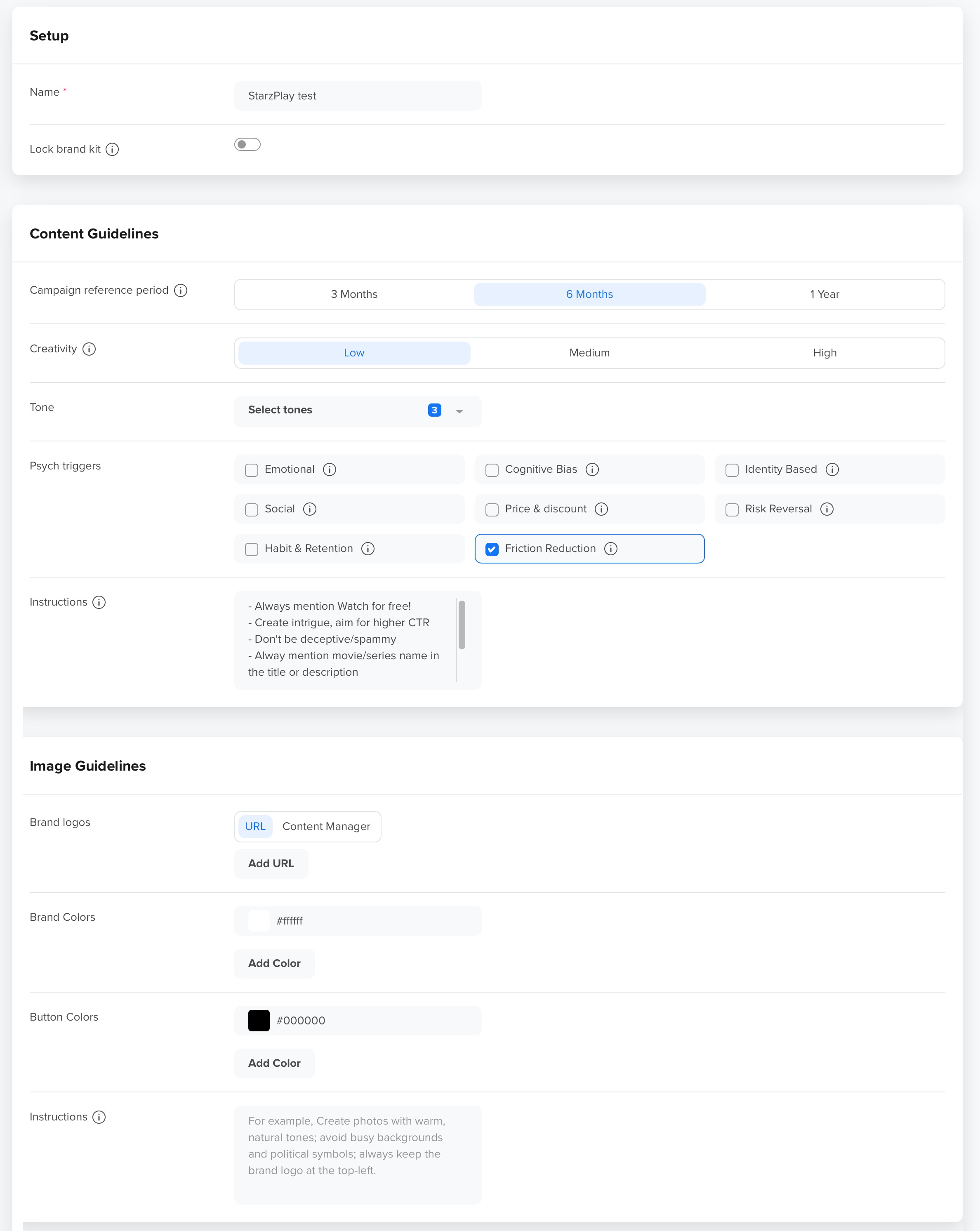Open Image Guidelines Instructions info icon
This screenshot has height=1231, width=980.
pyautogui.click(x=99, y=1118)
